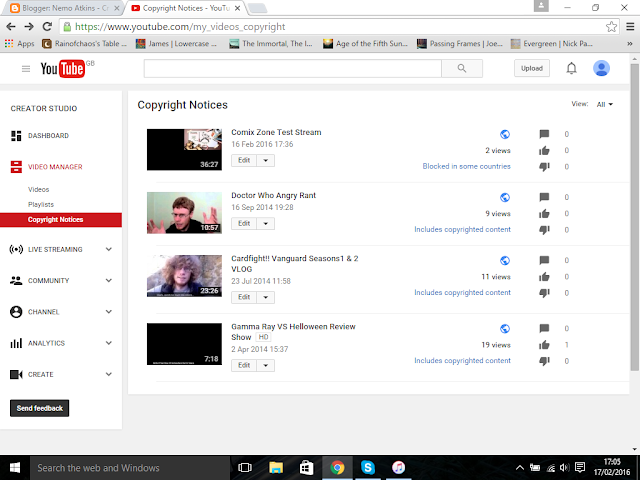Open the Chrome menu button
Image resolution: width=640 pixels, height=480 pixels.
[630, 27]
